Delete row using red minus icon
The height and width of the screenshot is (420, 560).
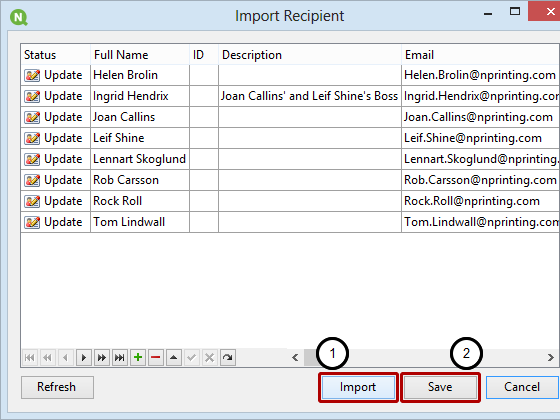pyautogui.click(x=156, y=358)
